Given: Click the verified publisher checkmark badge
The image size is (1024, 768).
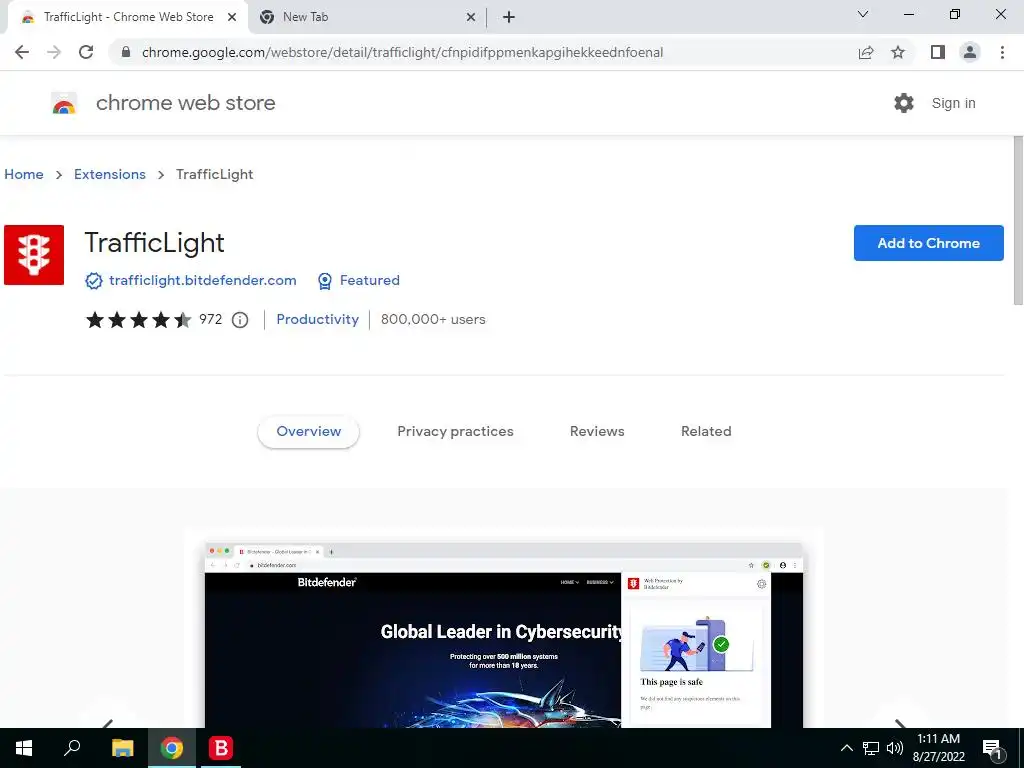Looking at the screenshot, I should (94, 281).
